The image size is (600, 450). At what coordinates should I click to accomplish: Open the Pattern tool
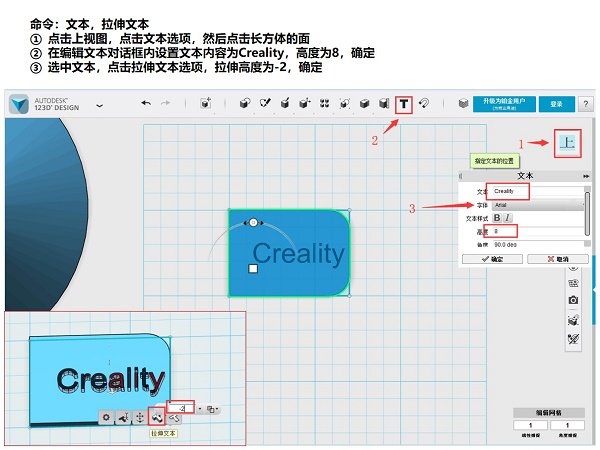324,103
